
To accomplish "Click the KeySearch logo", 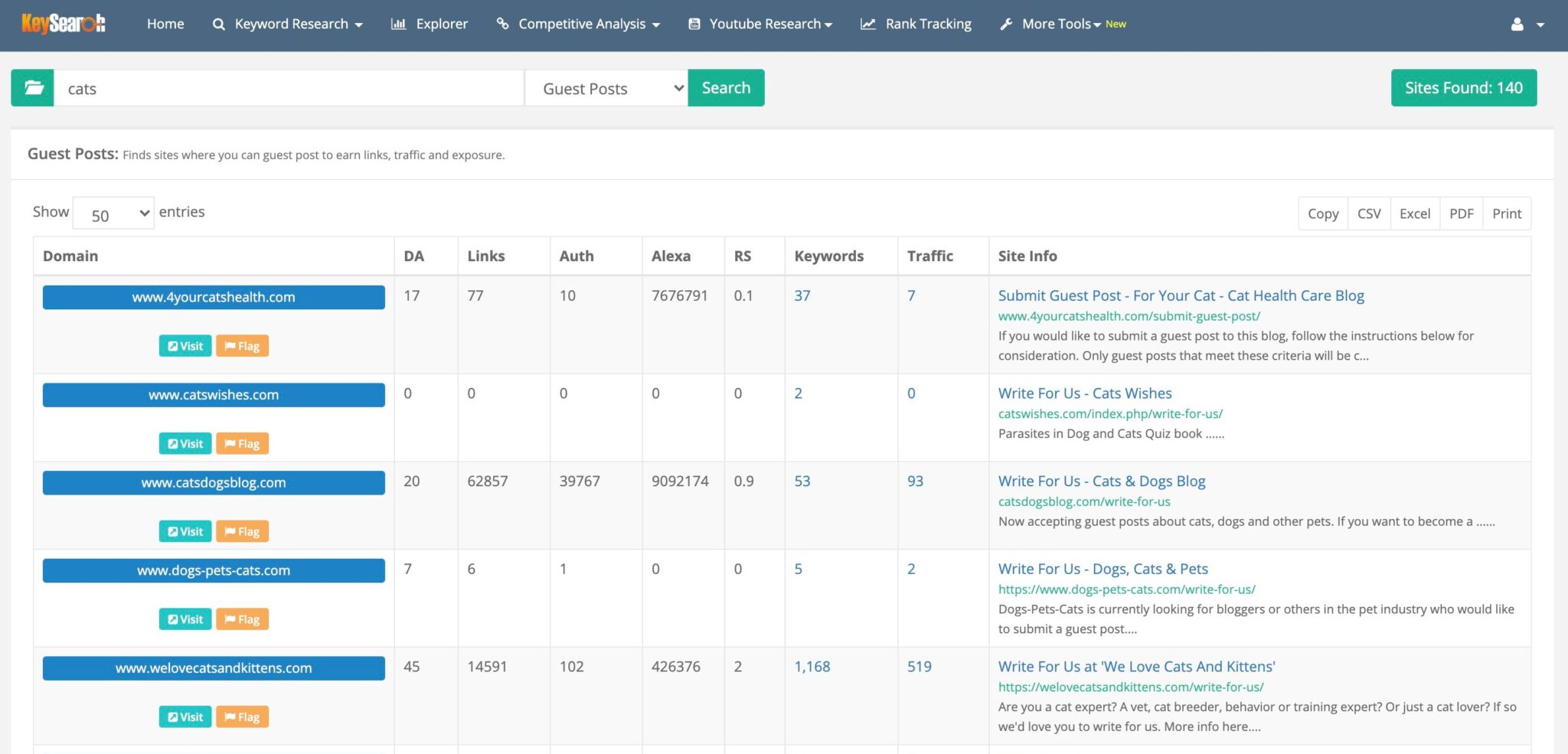I will (64, 24).
